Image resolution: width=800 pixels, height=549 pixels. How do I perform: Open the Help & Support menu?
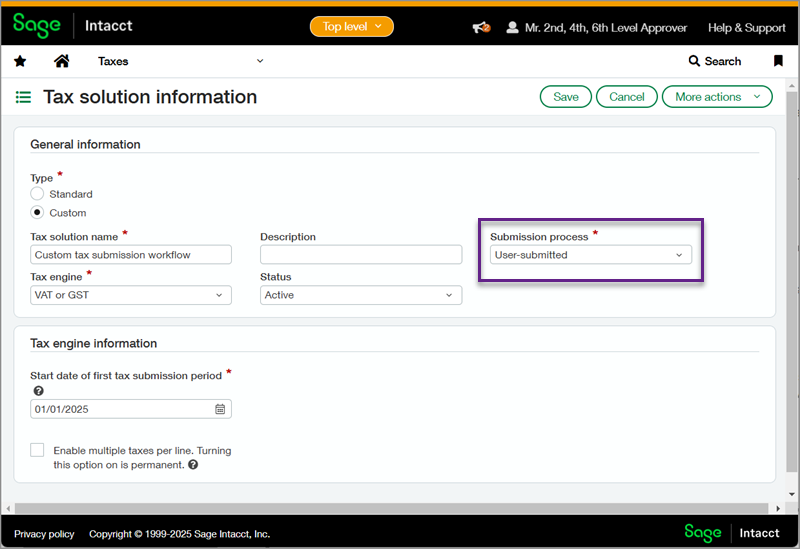click(746, 27)
